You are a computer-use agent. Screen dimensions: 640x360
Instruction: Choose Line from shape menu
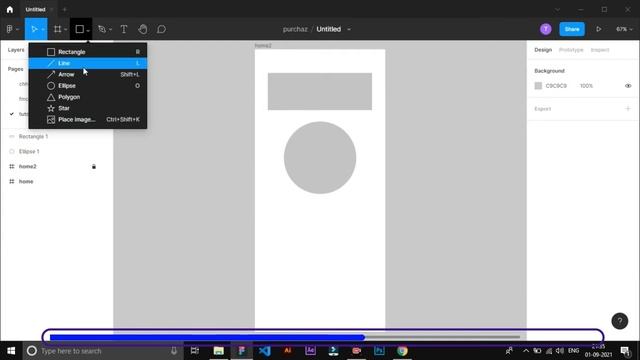[x=88, y=63]
